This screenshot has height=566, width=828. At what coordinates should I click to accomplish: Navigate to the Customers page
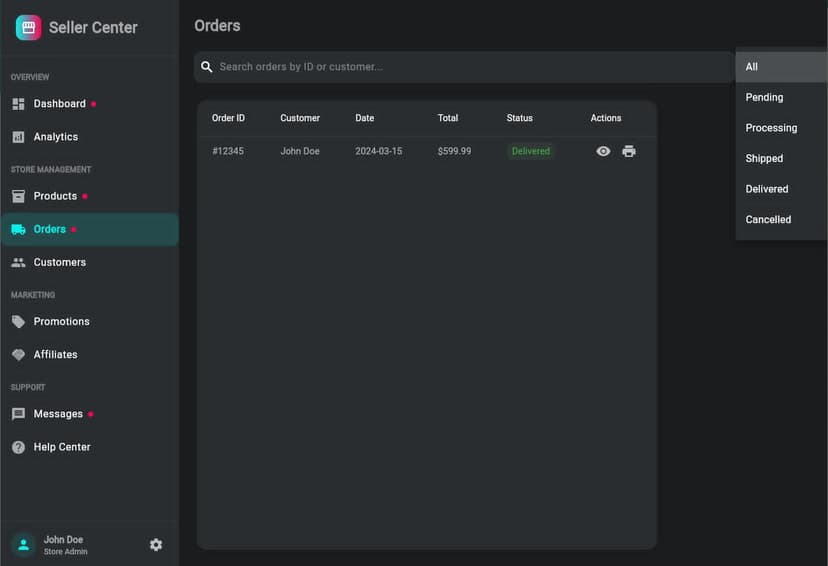59,262
